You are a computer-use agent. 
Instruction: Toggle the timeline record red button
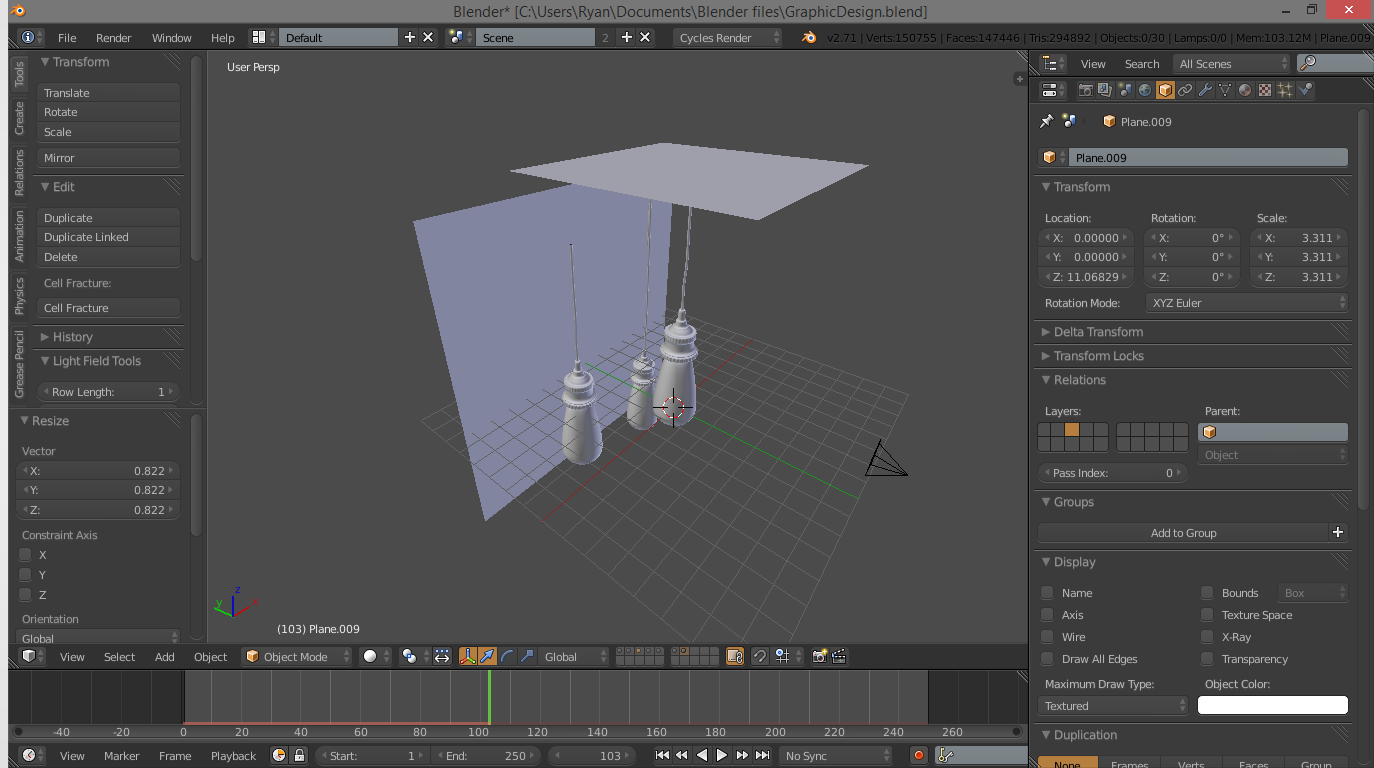[919, 755]
